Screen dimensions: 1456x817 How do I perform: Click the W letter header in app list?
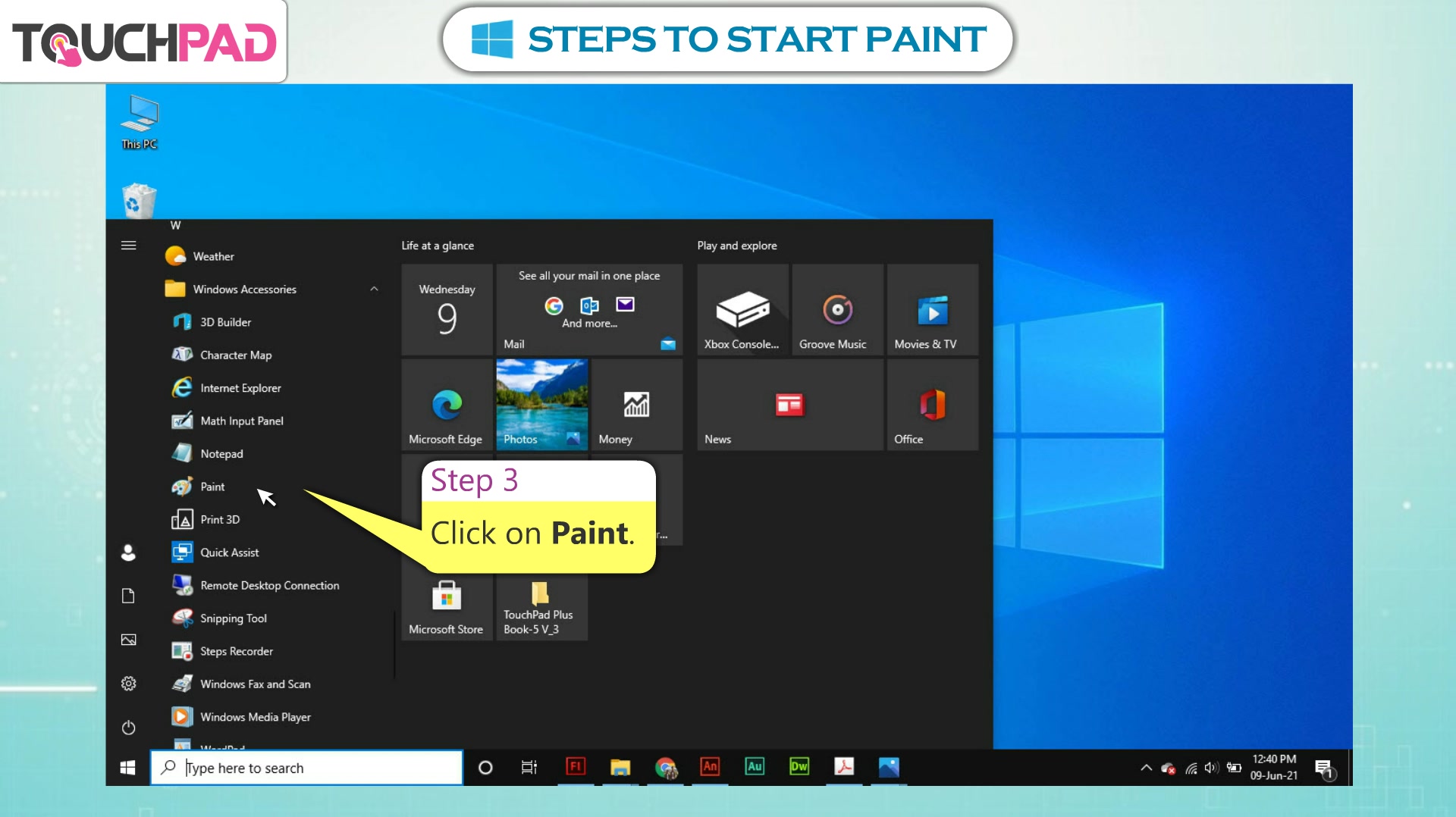click(176, 225)
